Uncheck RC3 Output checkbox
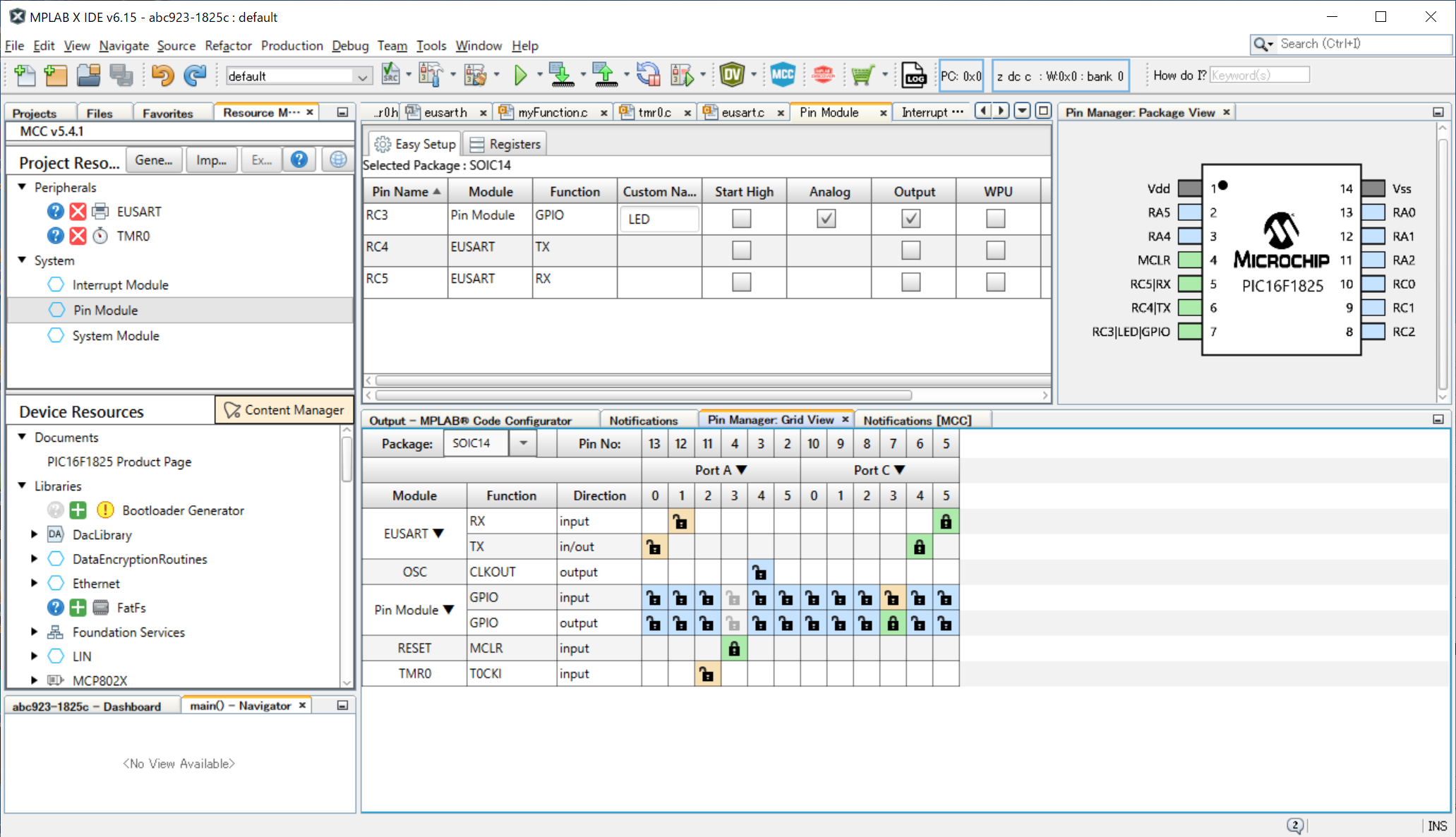This screenshot has width=1456, height=837. coord(910,218)
